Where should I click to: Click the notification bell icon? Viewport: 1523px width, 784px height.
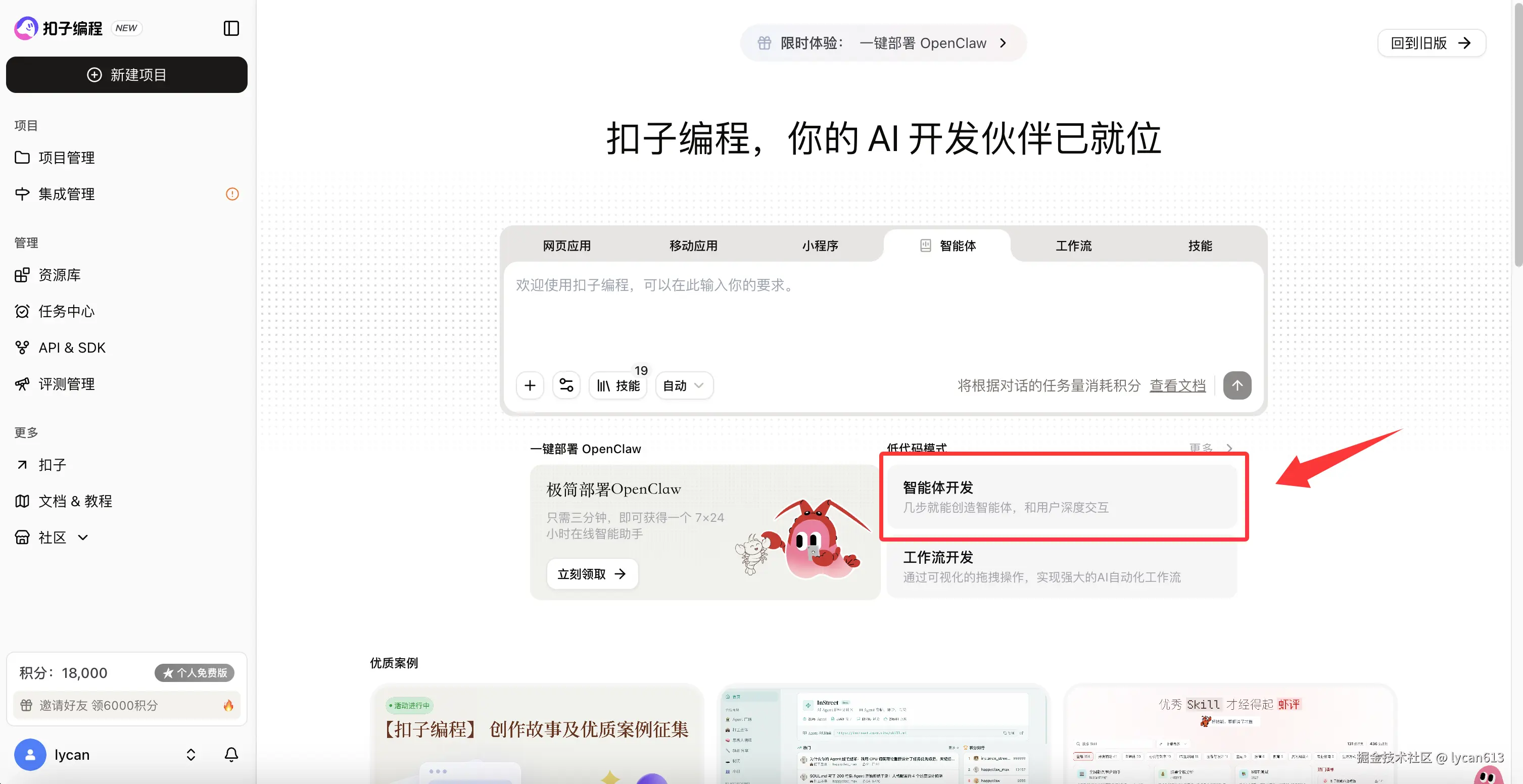pyautogui.click(x=231, y=754)
